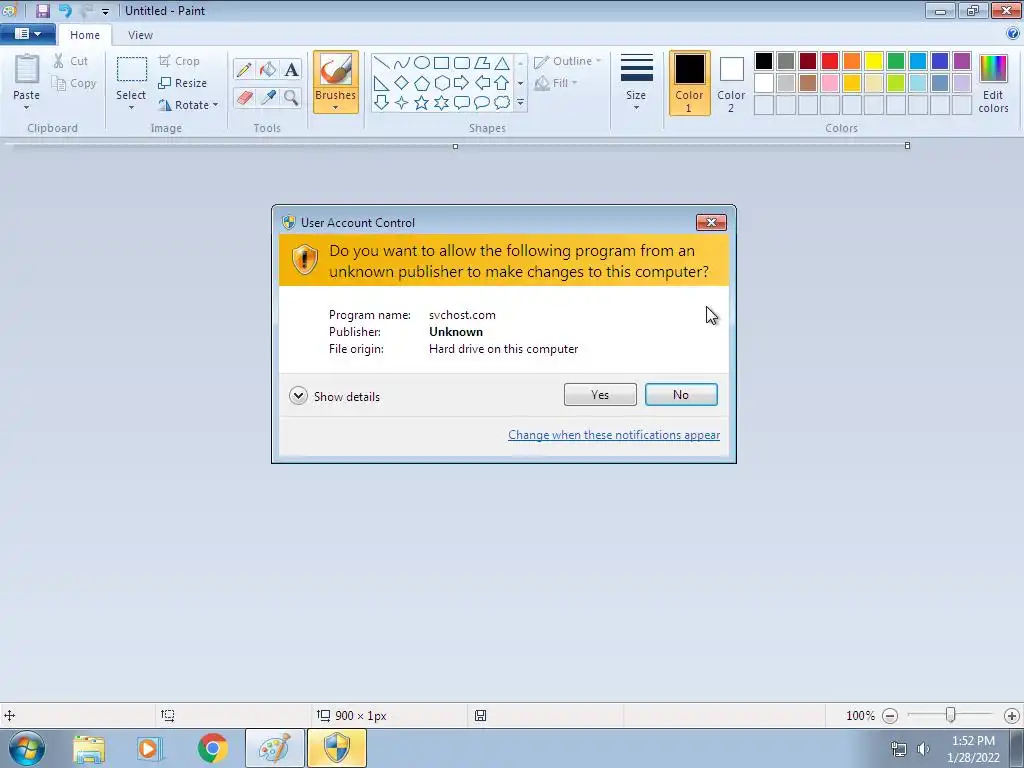Choose the Curve shape
The height and width of the screenshot is (768, 1024).
(x=402, y=63)
